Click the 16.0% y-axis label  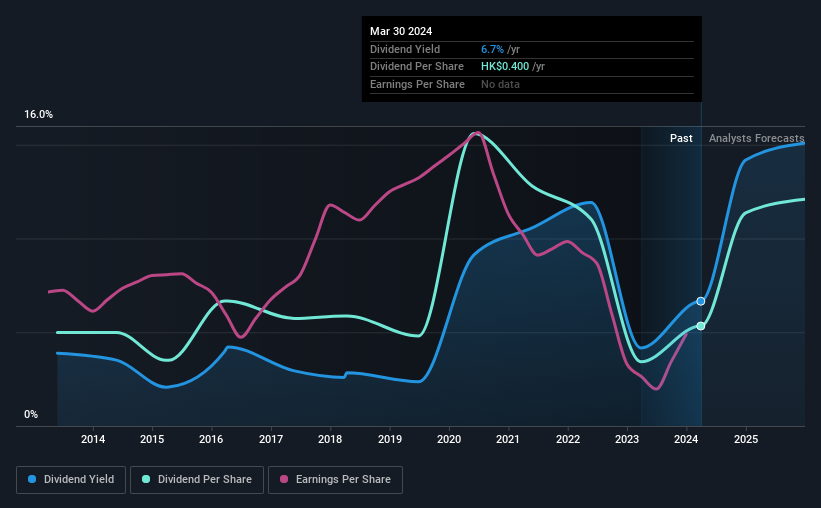tap(38, 115)
